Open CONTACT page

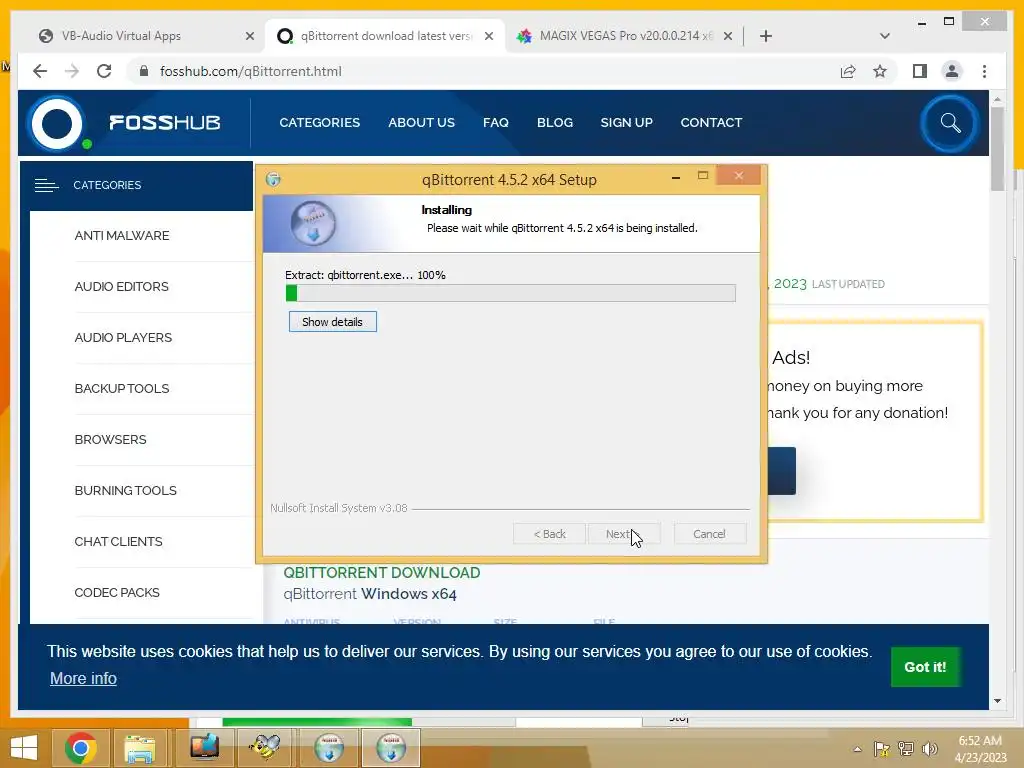point(711,123)
